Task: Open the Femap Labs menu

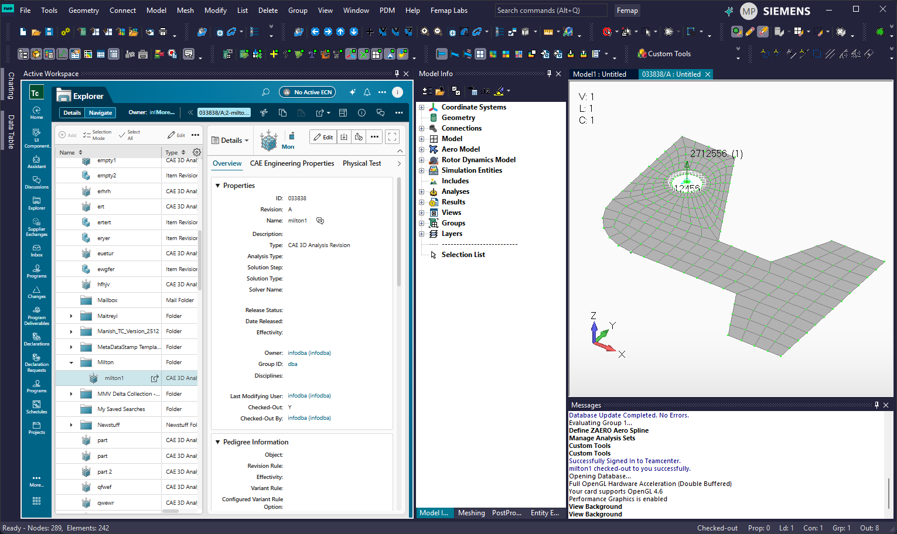Action: (x=449, y=10)
